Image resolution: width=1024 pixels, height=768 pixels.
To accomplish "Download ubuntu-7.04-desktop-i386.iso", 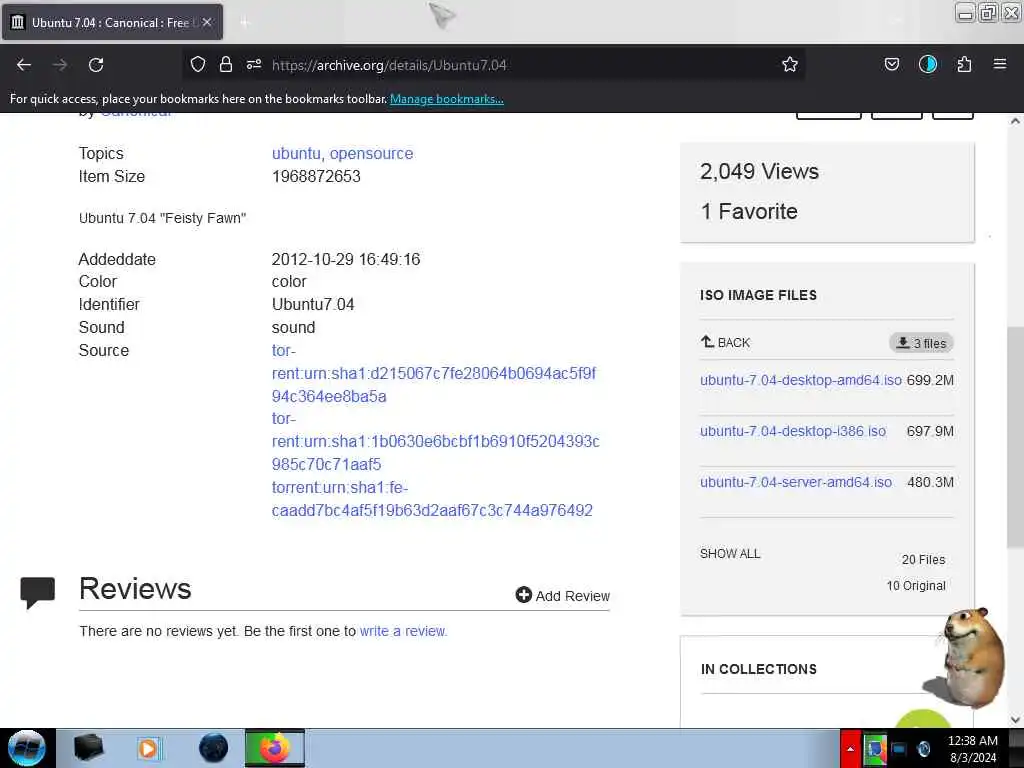I will coord(793,431).
